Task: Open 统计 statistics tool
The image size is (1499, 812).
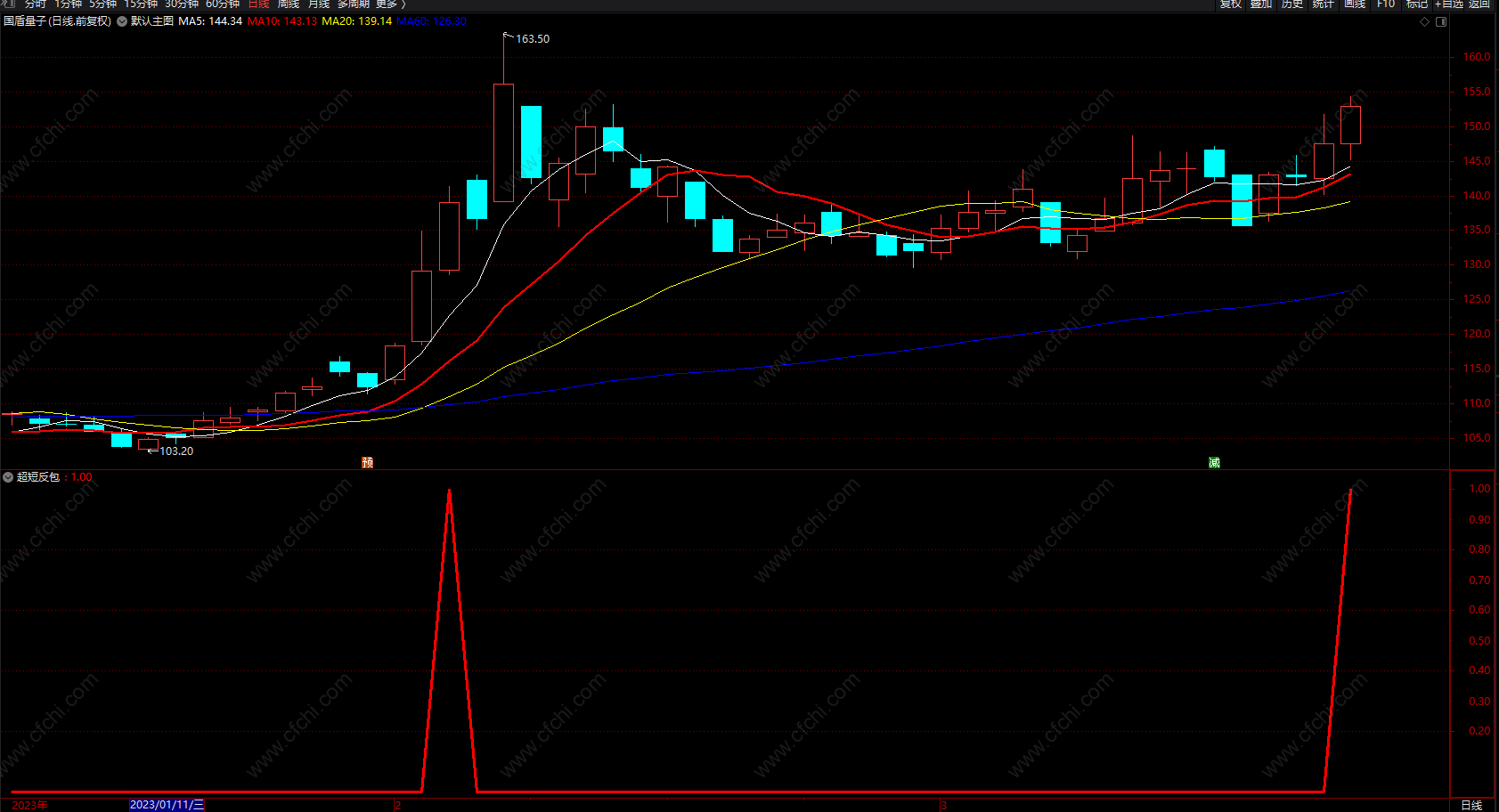Action: pyautogui.click(x=1324, y=4)
